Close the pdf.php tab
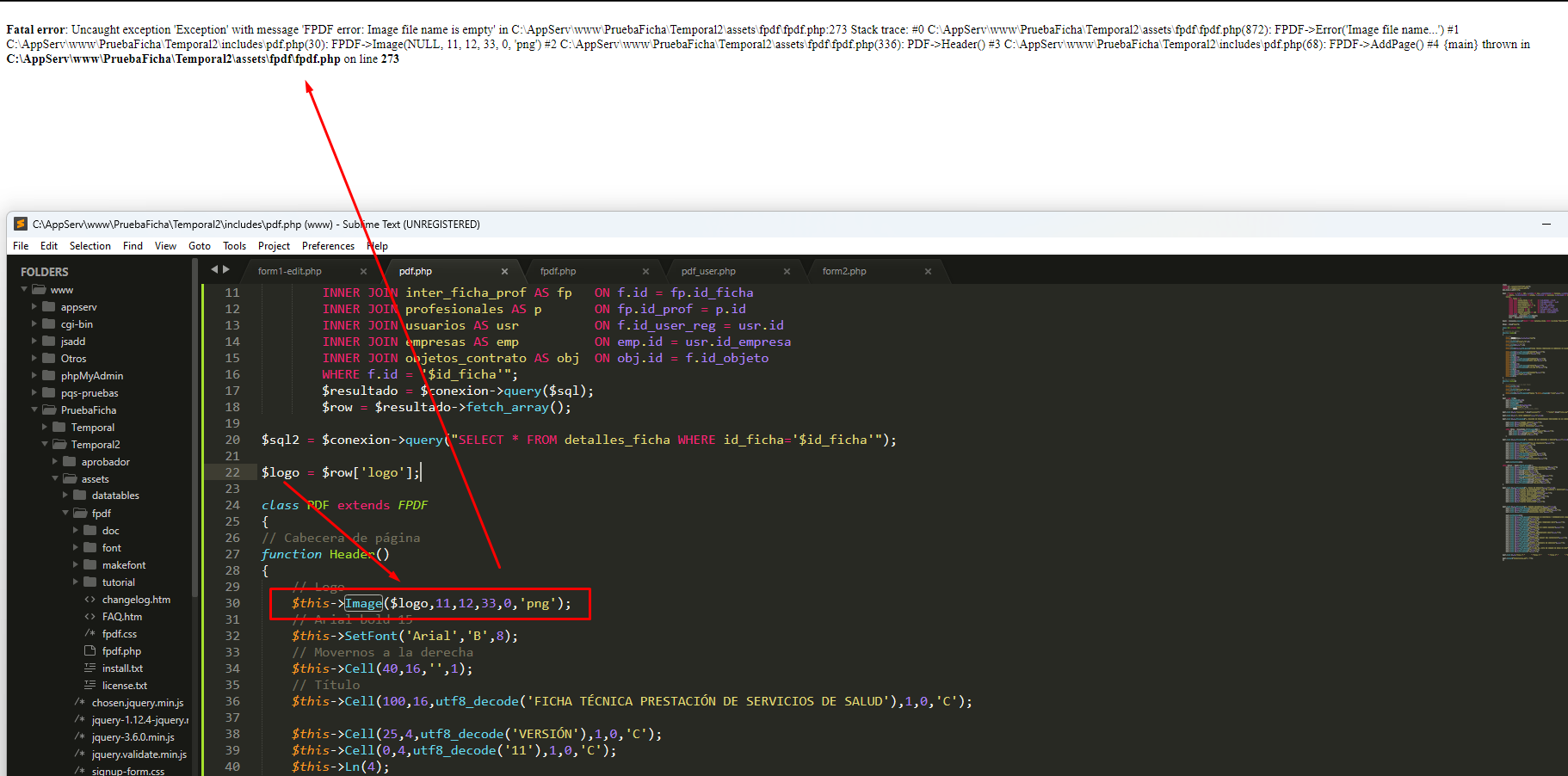 [504, 271]
